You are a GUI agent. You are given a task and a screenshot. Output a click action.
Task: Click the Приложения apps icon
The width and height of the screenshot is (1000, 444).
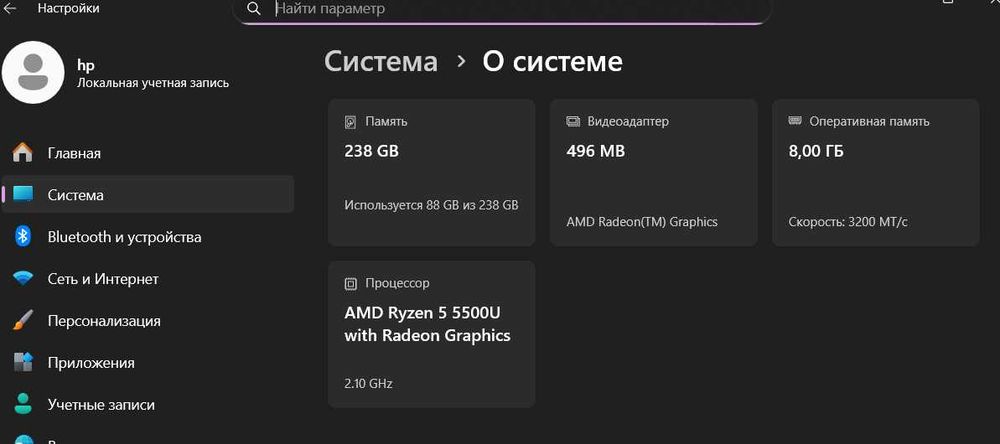coord(22,363)
